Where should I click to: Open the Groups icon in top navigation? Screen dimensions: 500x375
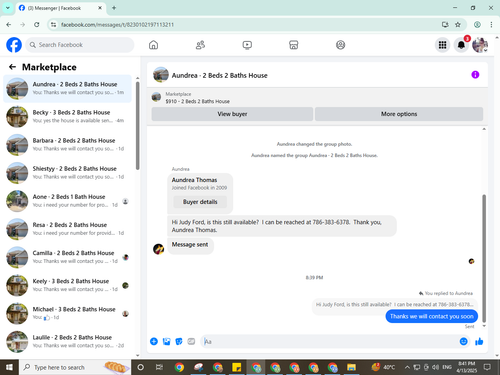(x=340, y=45)
